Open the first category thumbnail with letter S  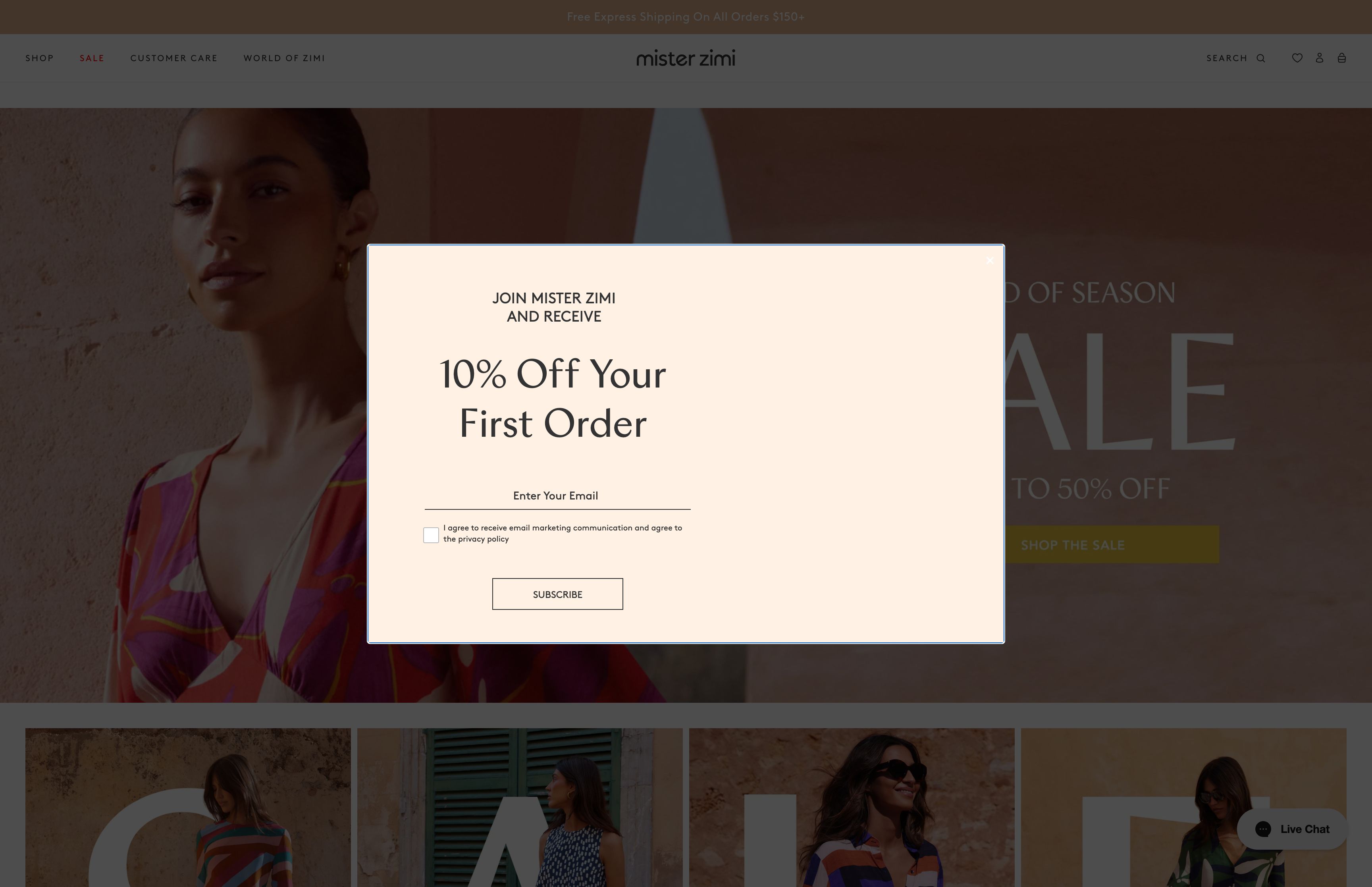point(188,808)
